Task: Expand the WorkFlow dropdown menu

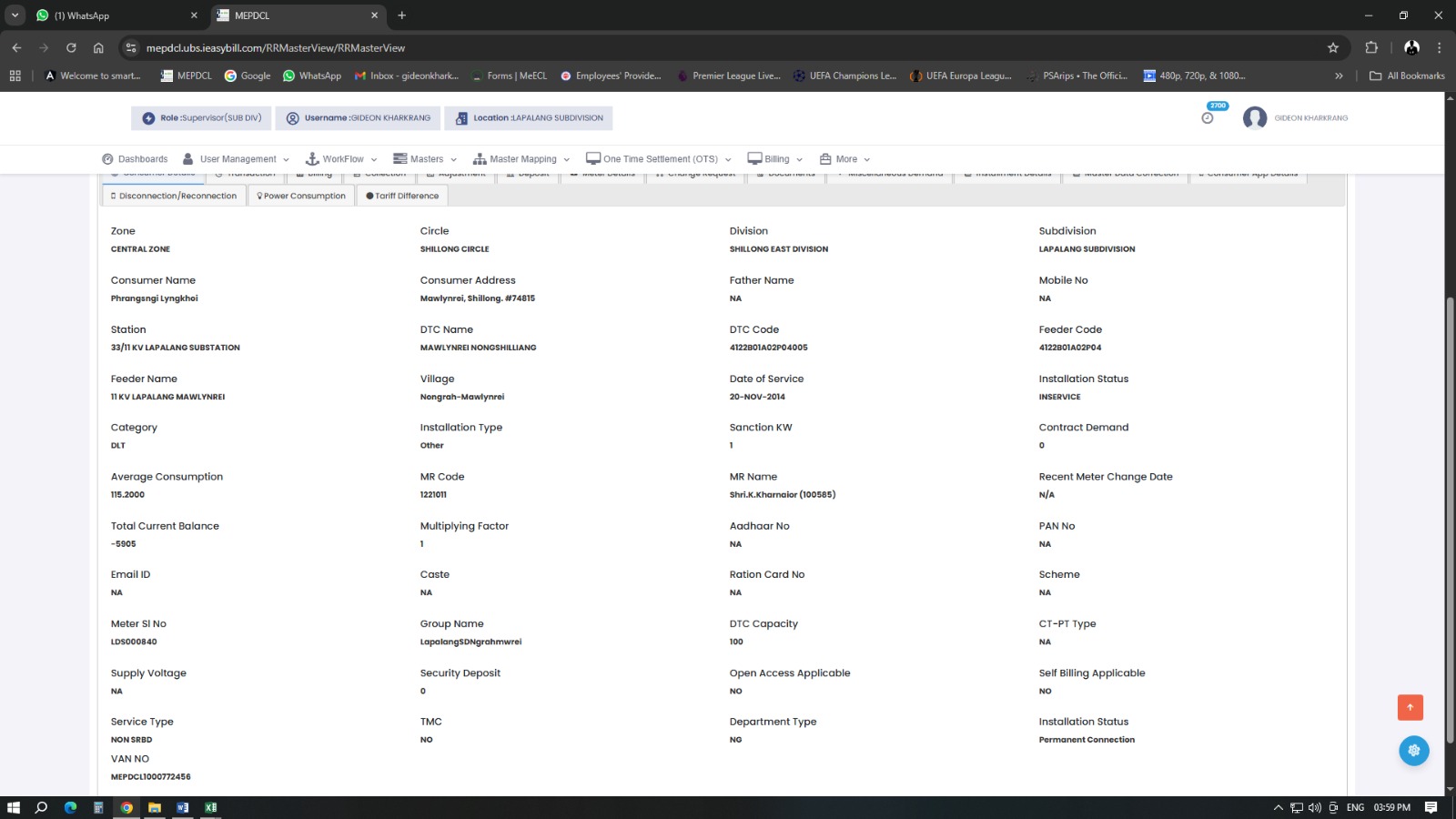Action: (x=342, y=159)
